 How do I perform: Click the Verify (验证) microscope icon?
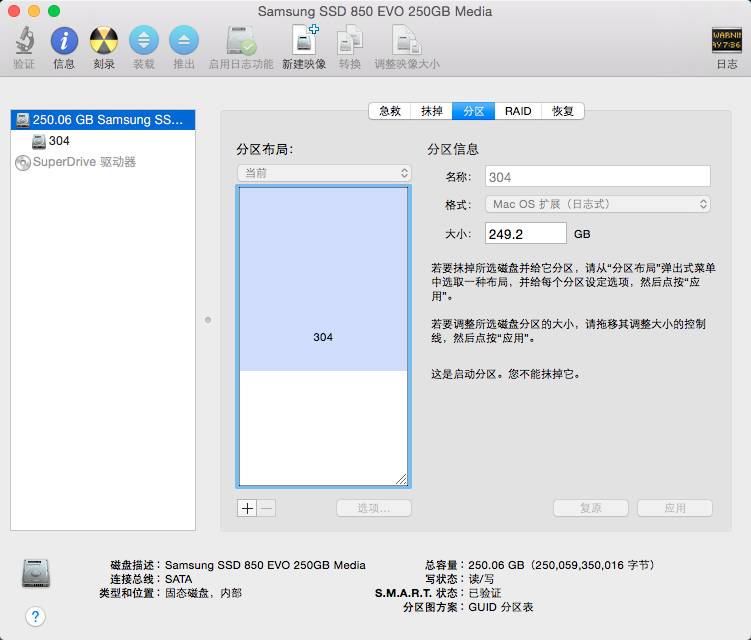coord(24,40)
